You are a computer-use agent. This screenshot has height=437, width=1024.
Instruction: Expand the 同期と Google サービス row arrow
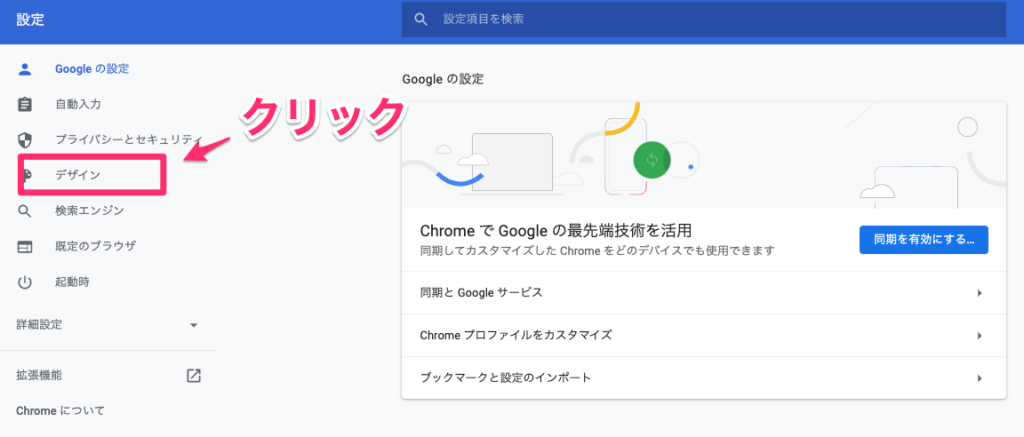[x=979, y=293]
